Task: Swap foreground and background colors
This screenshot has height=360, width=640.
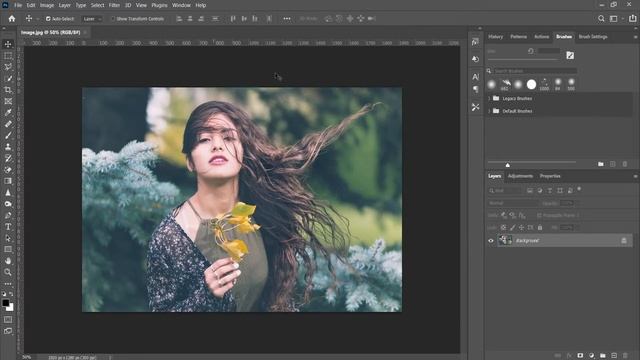Action: (11, 294)
